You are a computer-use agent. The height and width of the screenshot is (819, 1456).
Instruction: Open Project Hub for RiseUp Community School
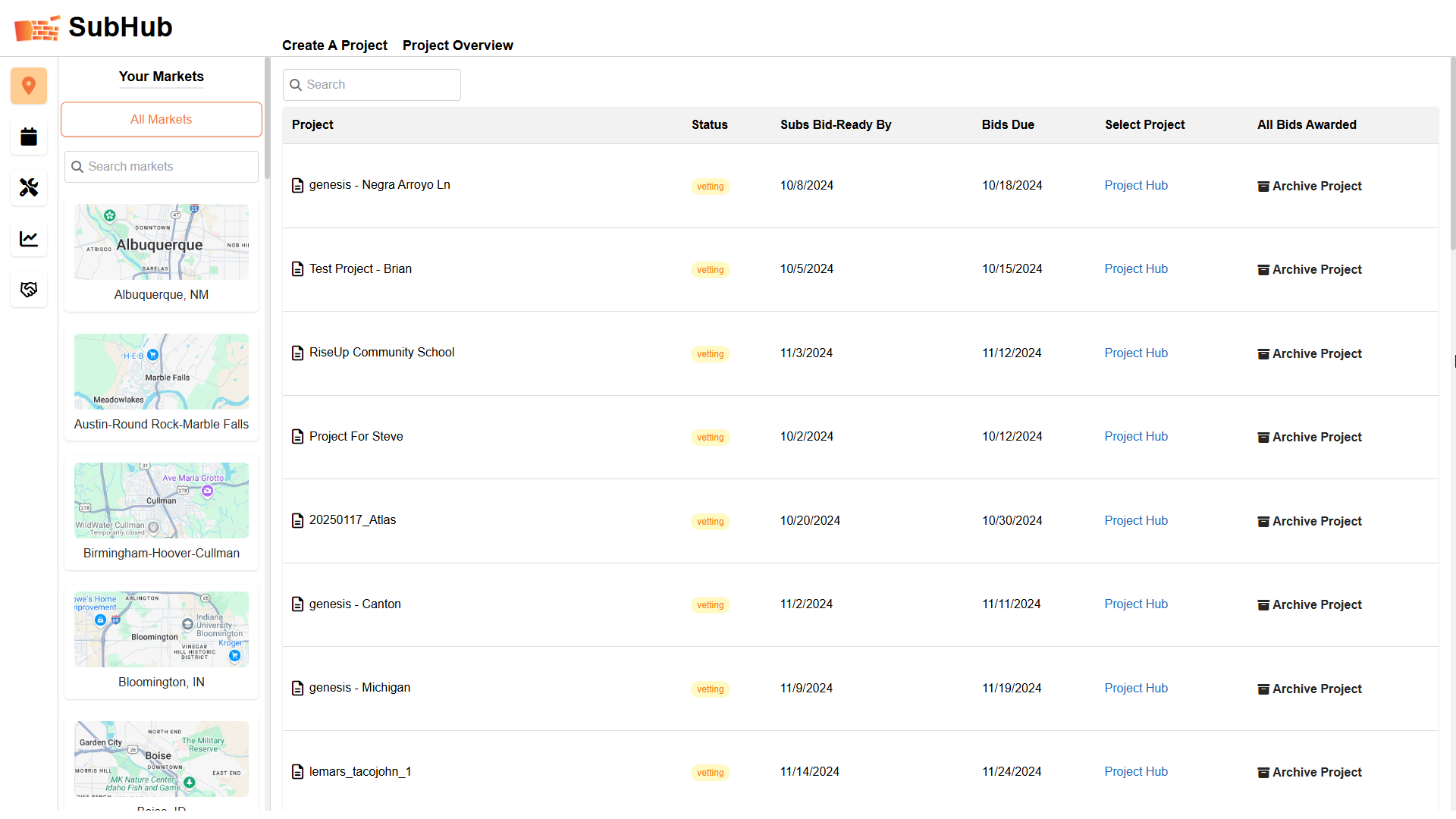coord(1136,353)
